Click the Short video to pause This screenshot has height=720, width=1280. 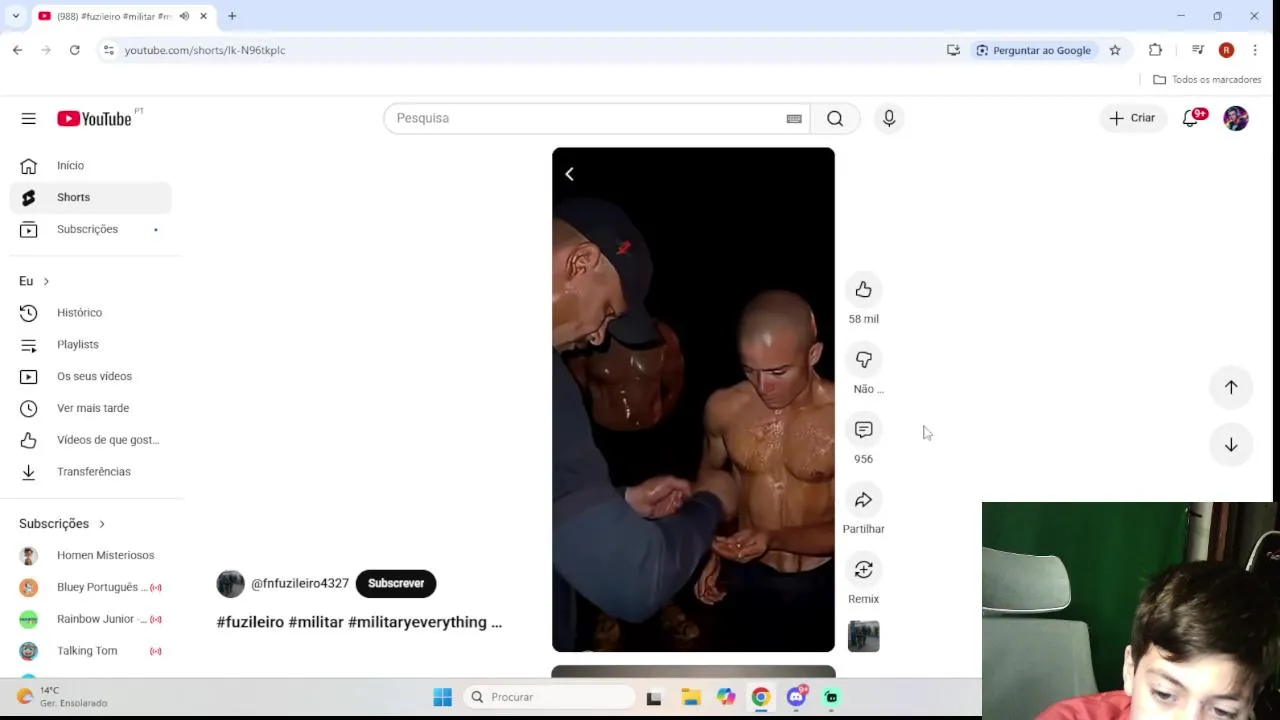click(693, 400)
